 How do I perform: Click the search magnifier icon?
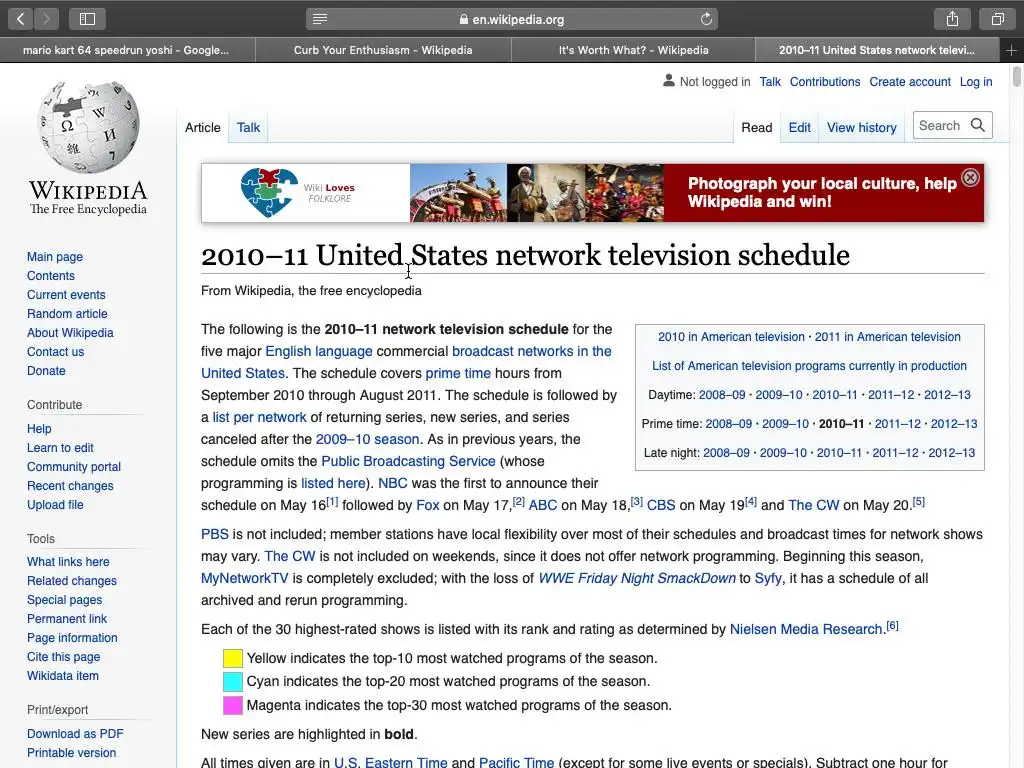[978, 125]
